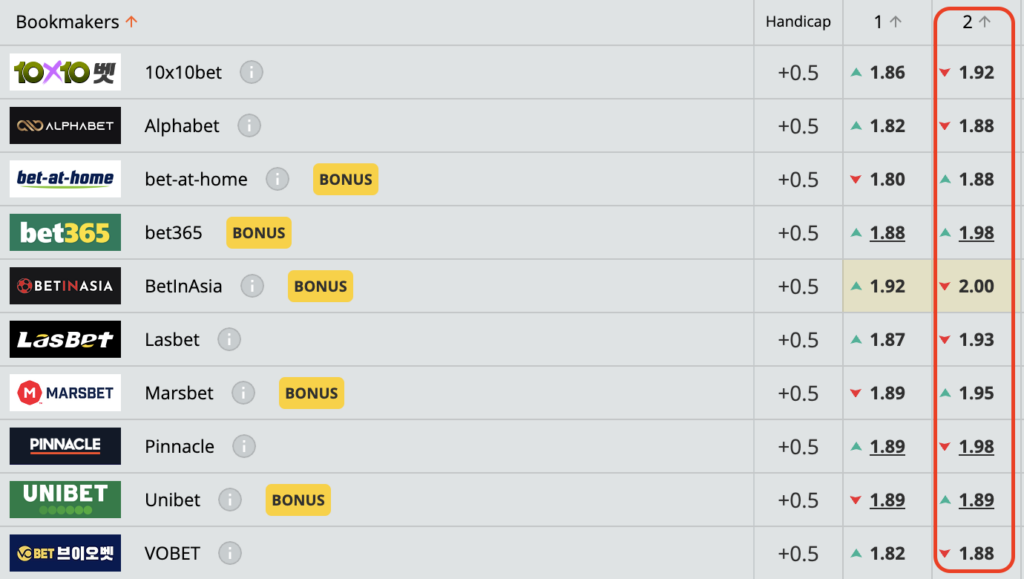This screenshot has height=579, width=1024.
Task: Click the bet365 logo
Action: pyautogui.click(x=65, y=233)
